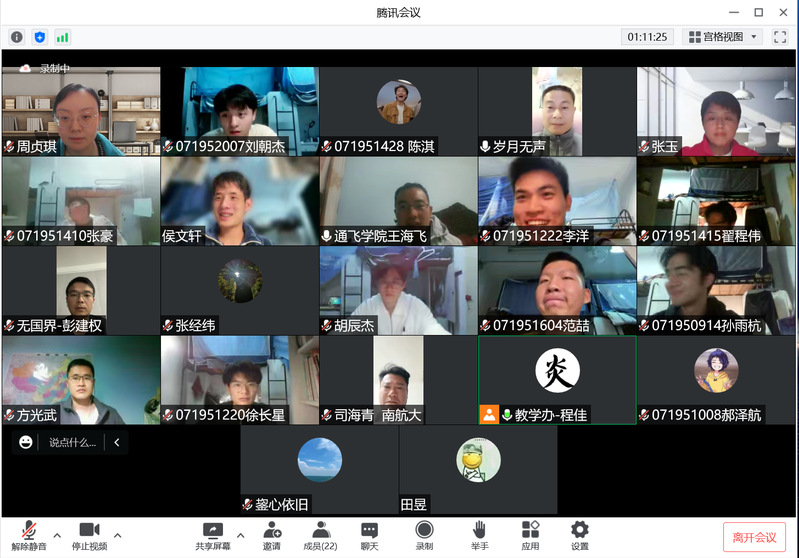The width and height of the screenshot is (799, 558).
Task: Expand audio options arrow beside 解除静音
Action: point(57,534)
